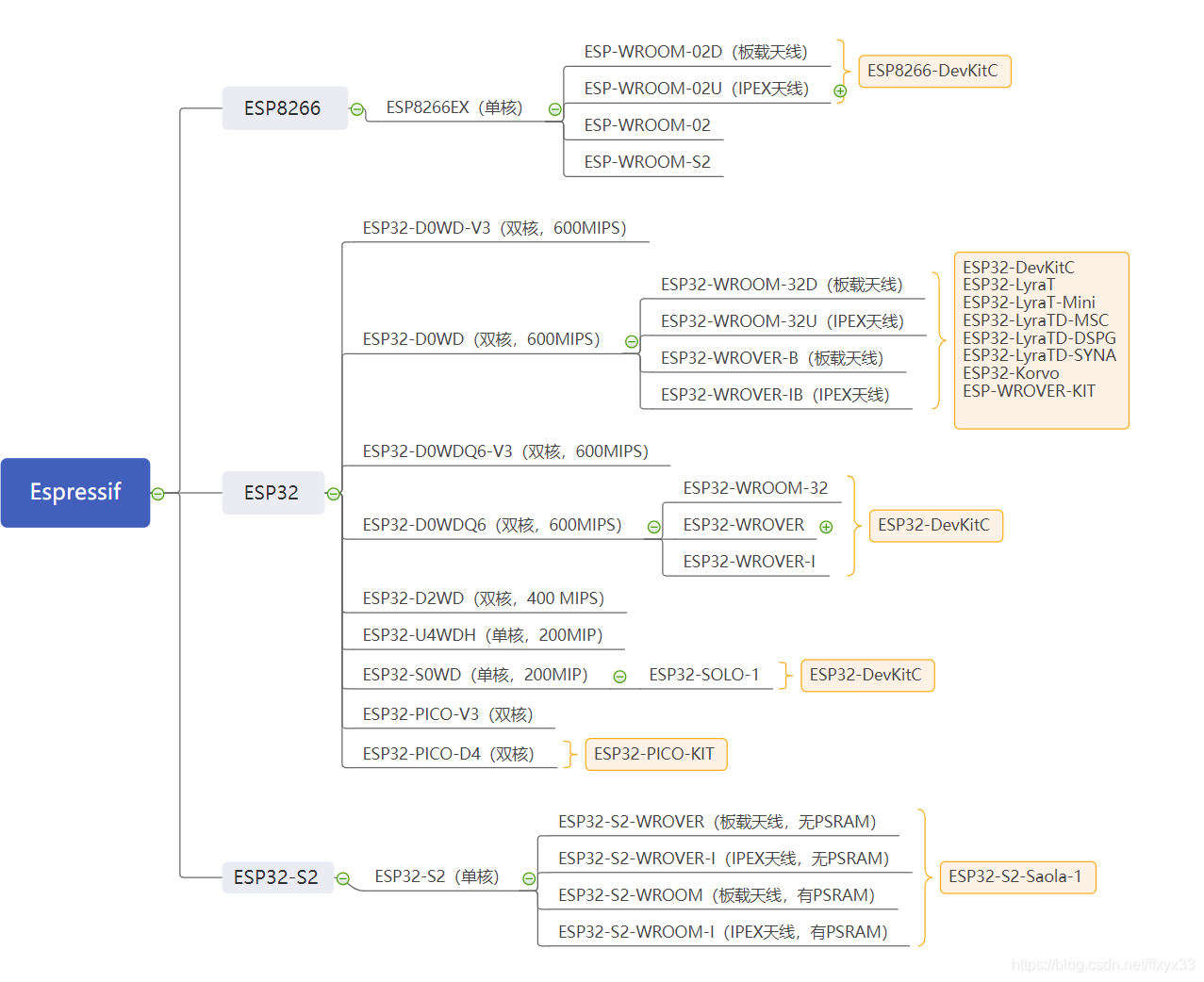Collapse the ESP32-S0WD child node
1204x982 pixels.
pyautogui.click(x=619, y=677)
